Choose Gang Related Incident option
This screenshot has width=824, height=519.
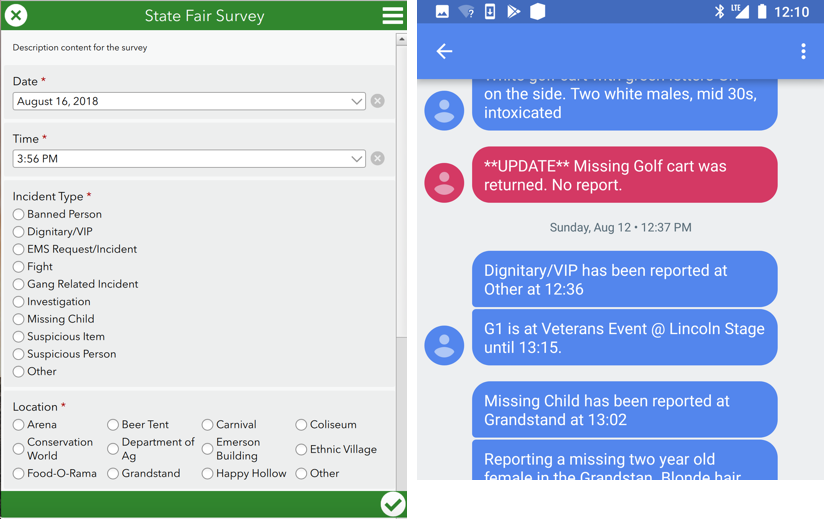18,284
